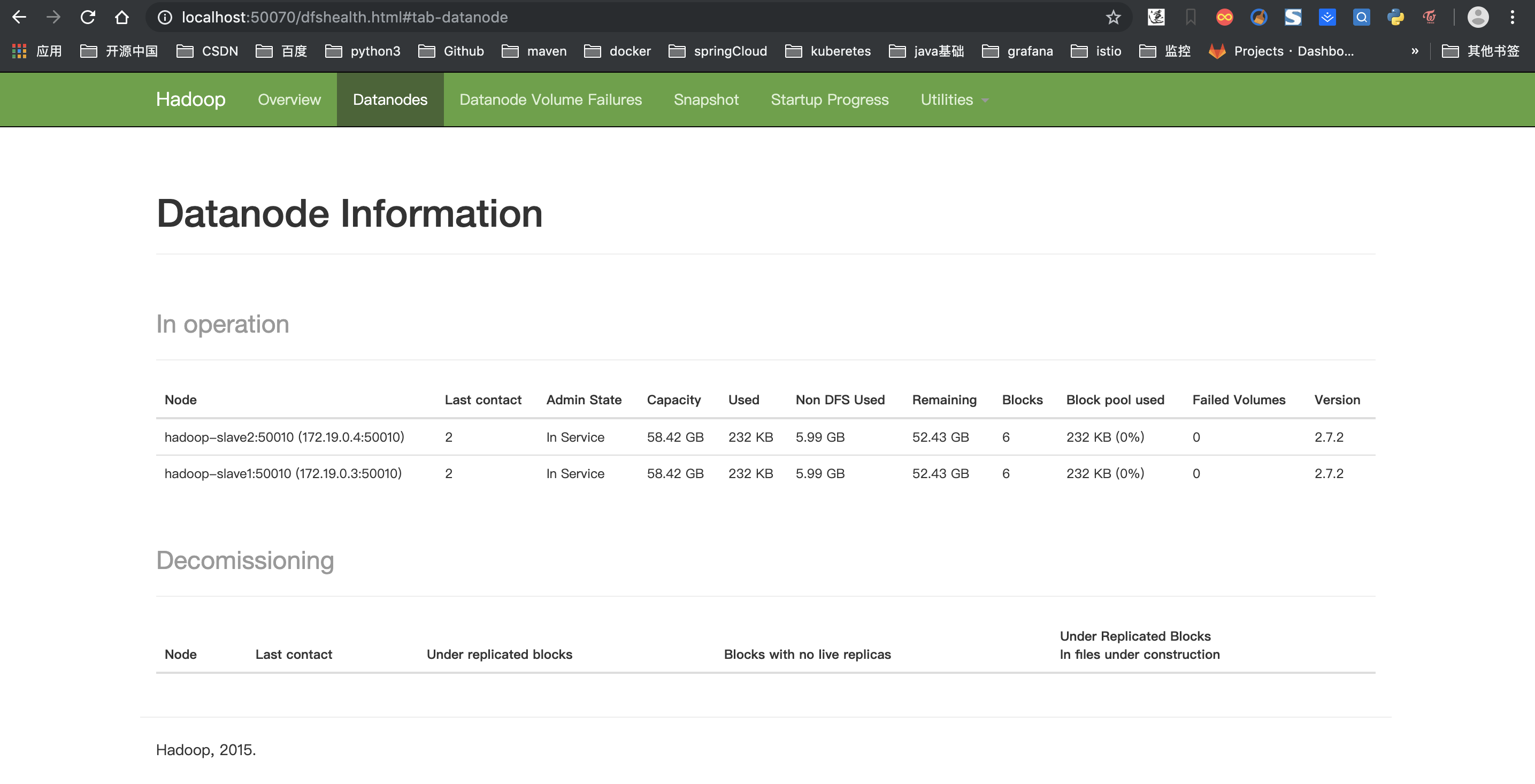1535x784 pixels.
Task: Open the docker bookmark folder
Action: pyautogui.click(x=617, y=51)
